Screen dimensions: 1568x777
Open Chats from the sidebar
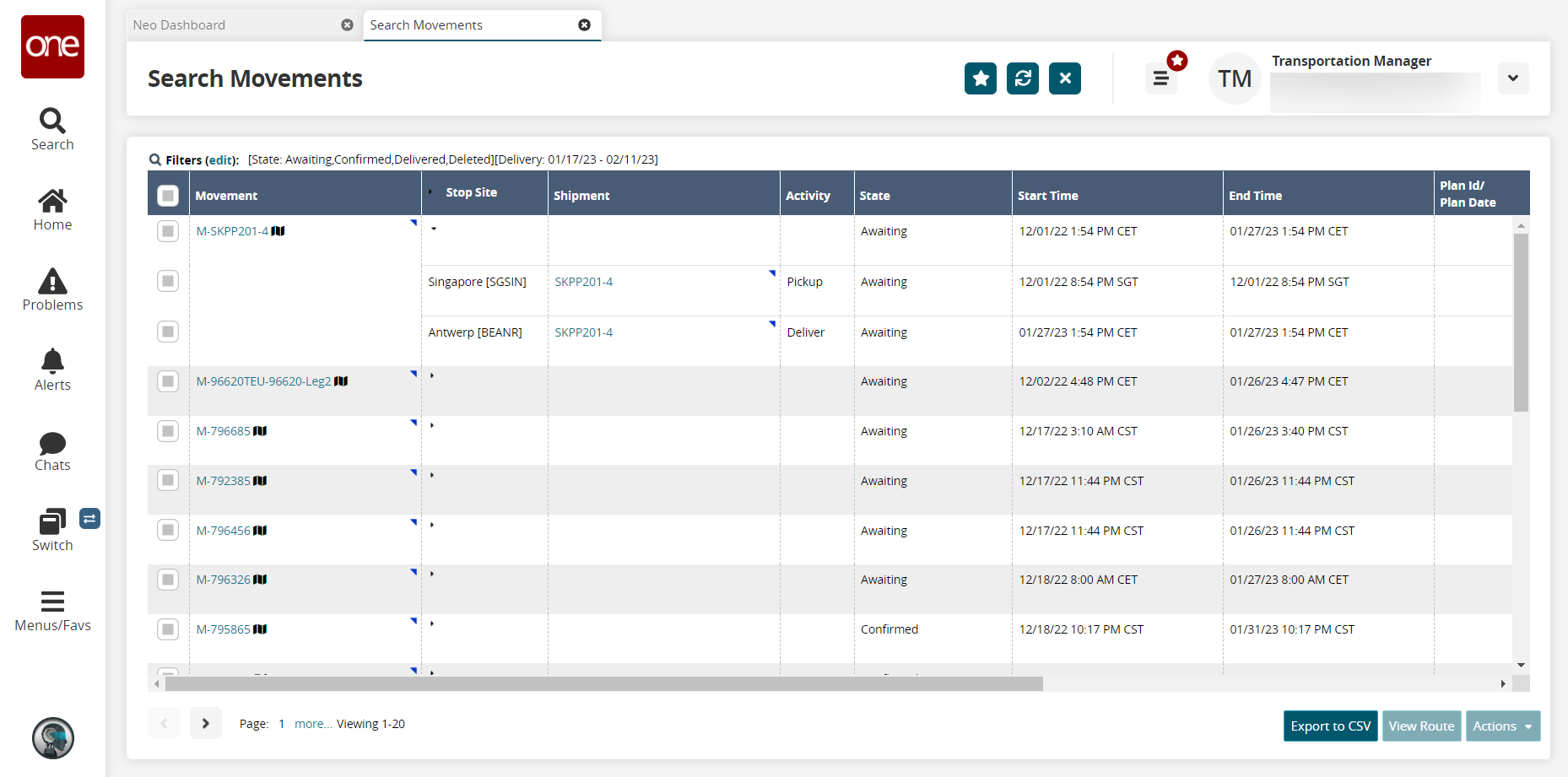(52, 451)
